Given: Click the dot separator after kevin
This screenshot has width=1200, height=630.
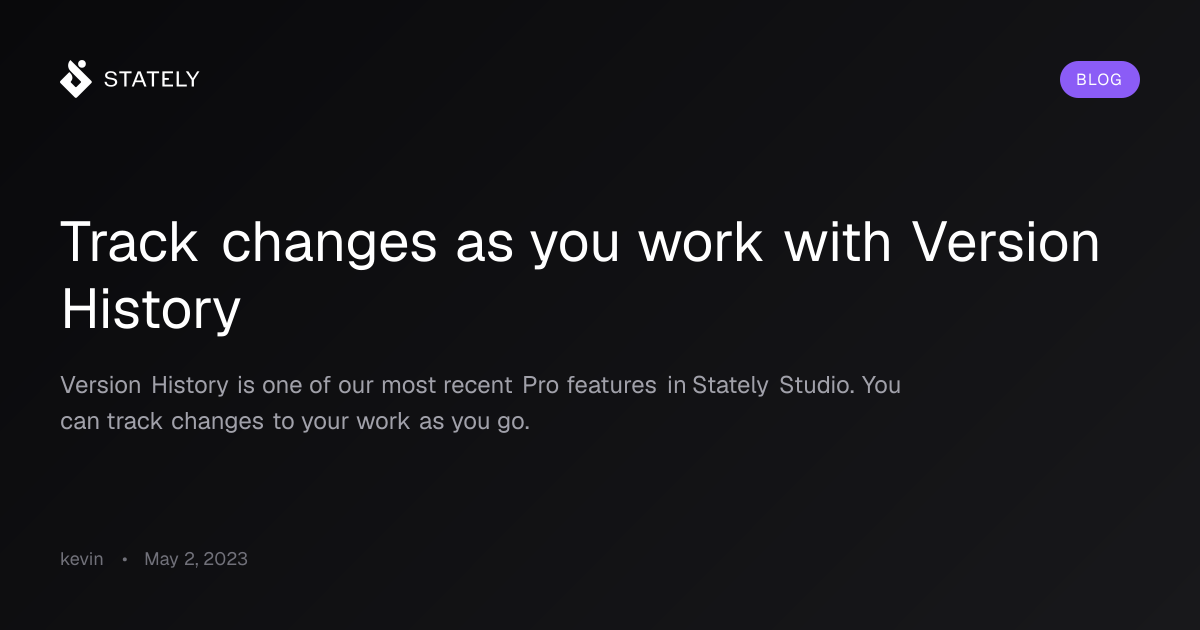Looking at the screenshot, I should 124,560.
